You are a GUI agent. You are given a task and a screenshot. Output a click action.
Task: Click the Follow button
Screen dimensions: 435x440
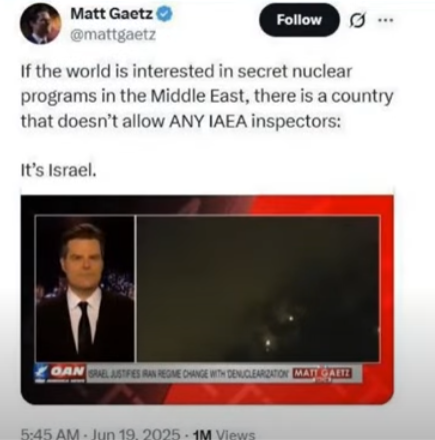[x=299, y=20]
